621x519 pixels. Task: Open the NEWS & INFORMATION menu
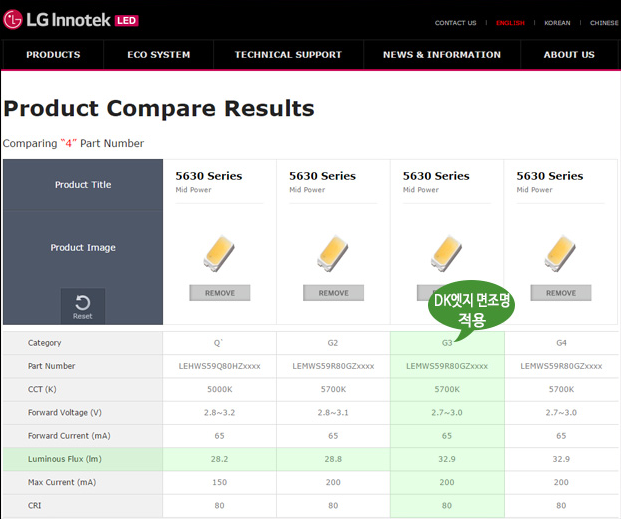click(x=442, y=55)
